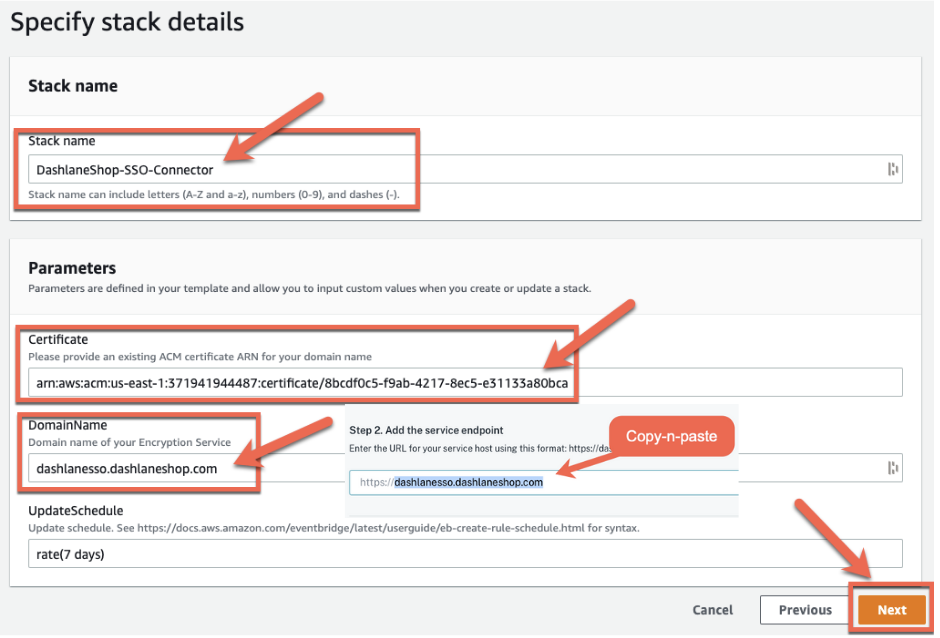Click the bold "Stack name" section heading
Viewport: 940px width, 638px height.
pos(73,86)
